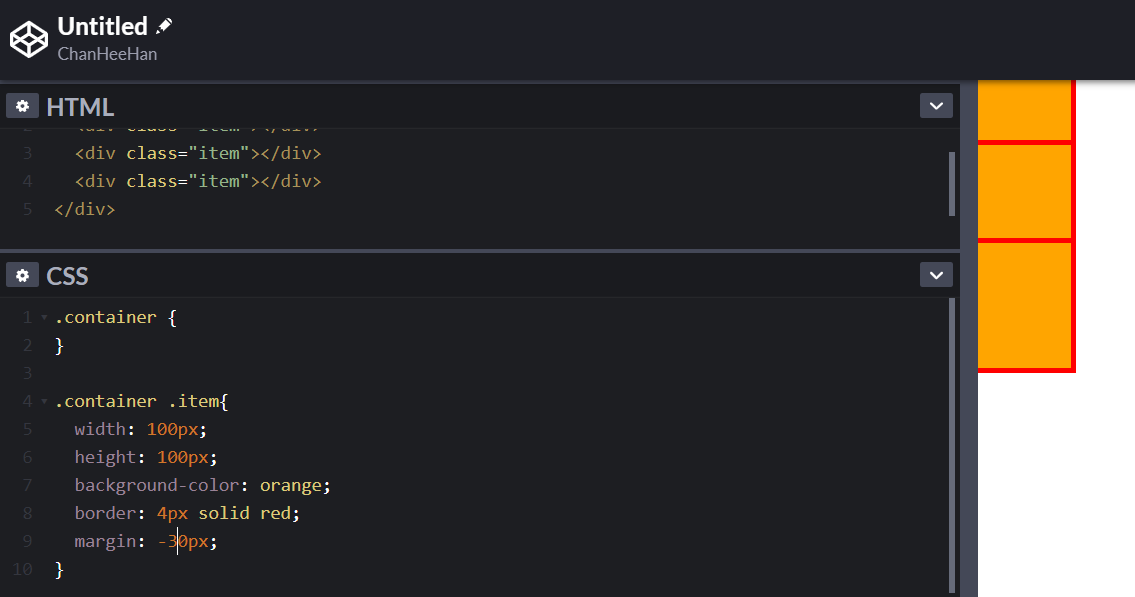Click the orange background-color value

pos(291,485)
